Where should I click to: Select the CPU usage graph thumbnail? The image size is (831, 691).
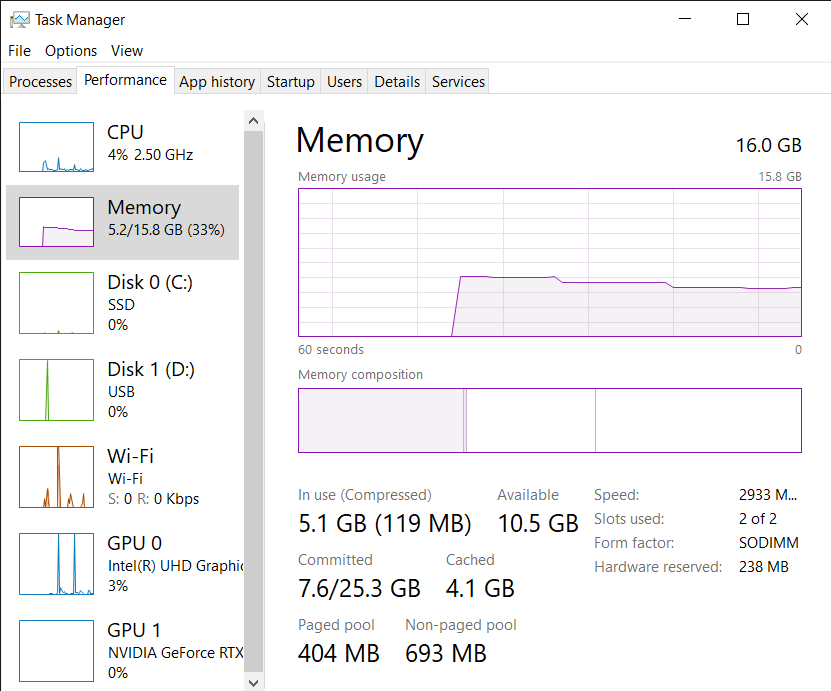pos(56,147)
